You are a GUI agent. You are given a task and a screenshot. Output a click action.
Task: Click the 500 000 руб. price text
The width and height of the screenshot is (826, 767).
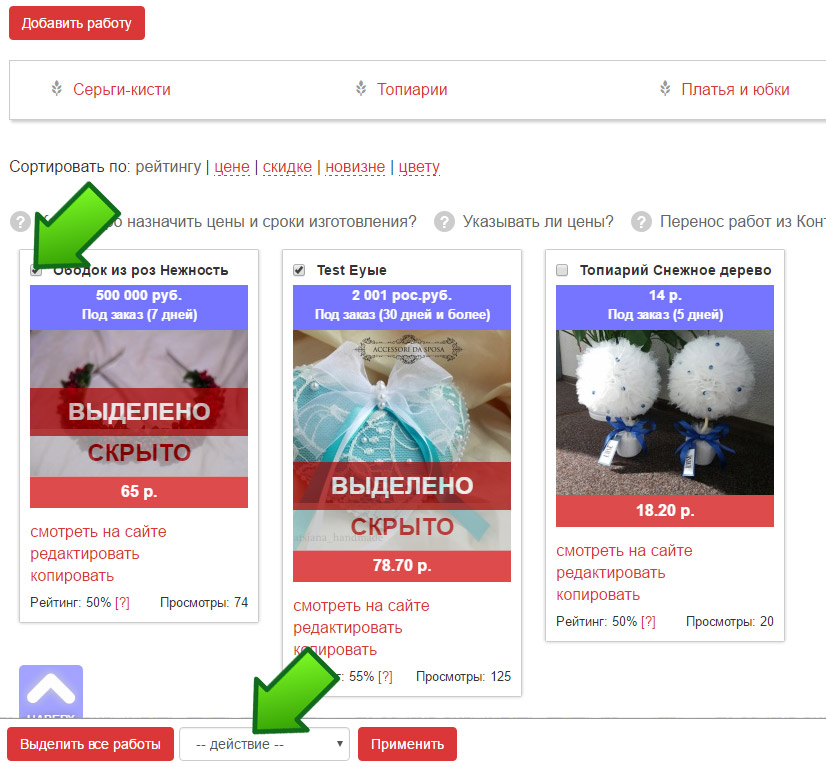click(139, 295)
